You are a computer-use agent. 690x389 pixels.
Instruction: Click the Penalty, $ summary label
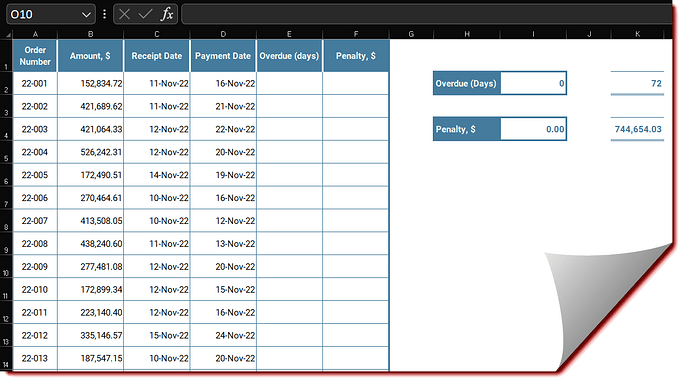466,129
